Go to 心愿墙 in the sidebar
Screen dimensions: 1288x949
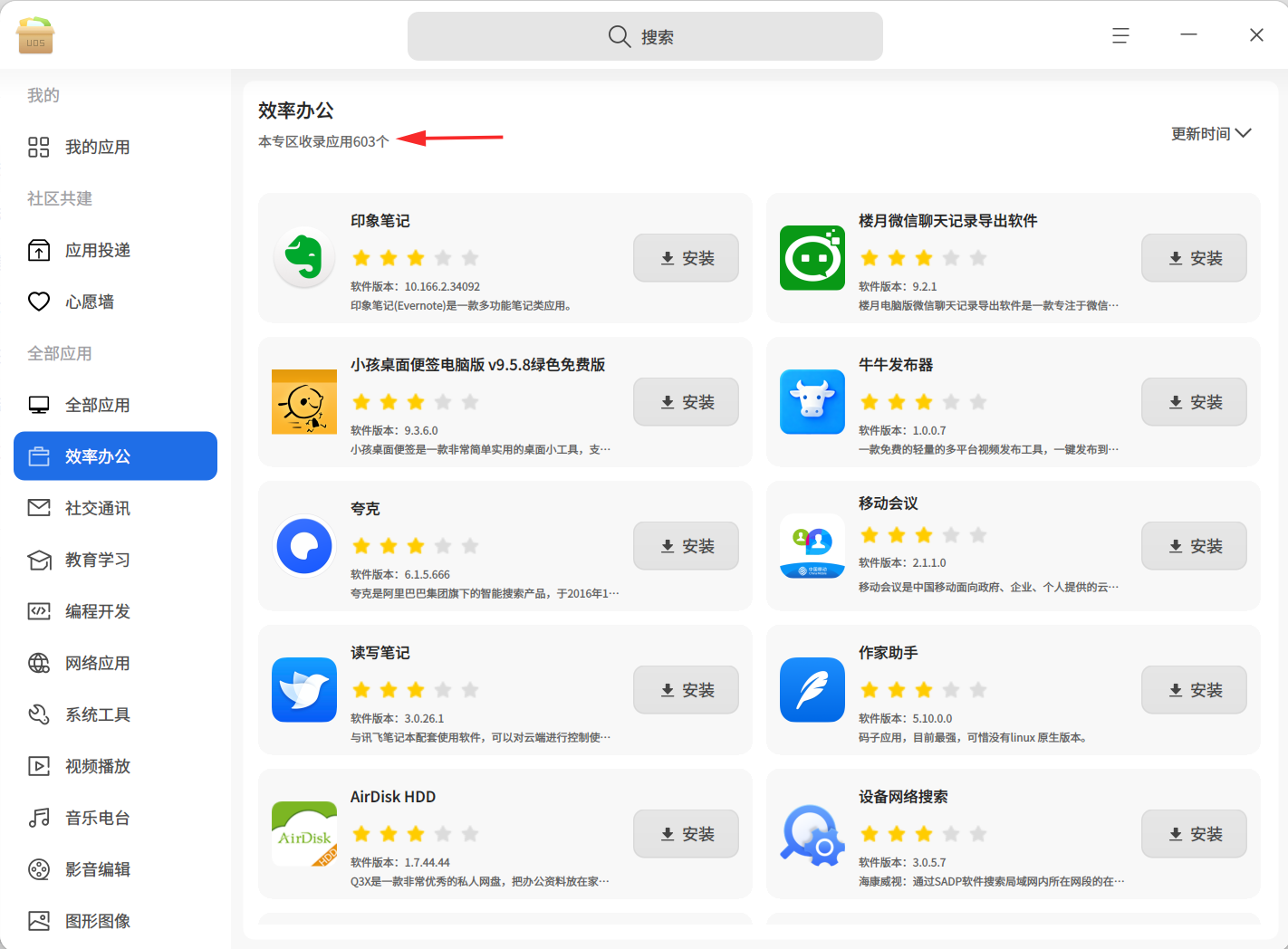tap(115, 302)
